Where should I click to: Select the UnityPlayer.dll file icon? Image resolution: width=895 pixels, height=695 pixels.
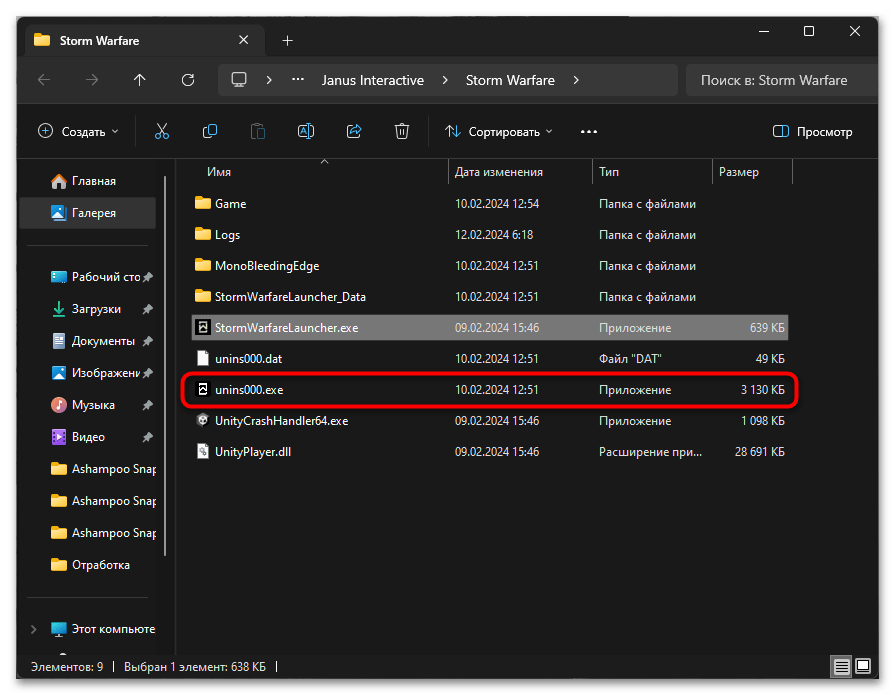pyautogui.click(x=203, y=451)
